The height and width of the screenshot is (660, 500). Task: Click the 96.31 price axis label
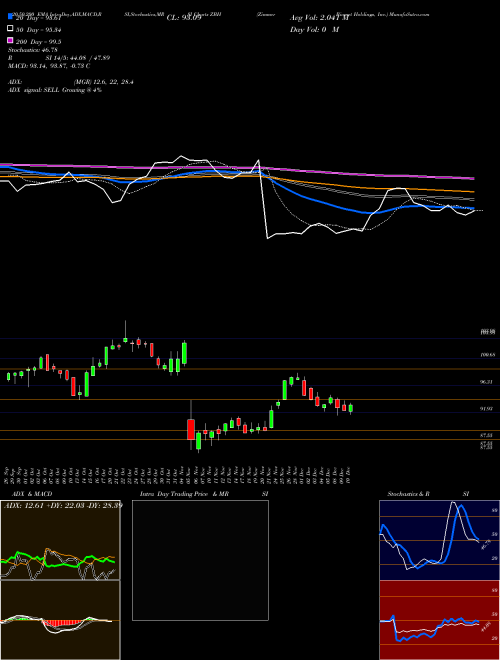487,382
